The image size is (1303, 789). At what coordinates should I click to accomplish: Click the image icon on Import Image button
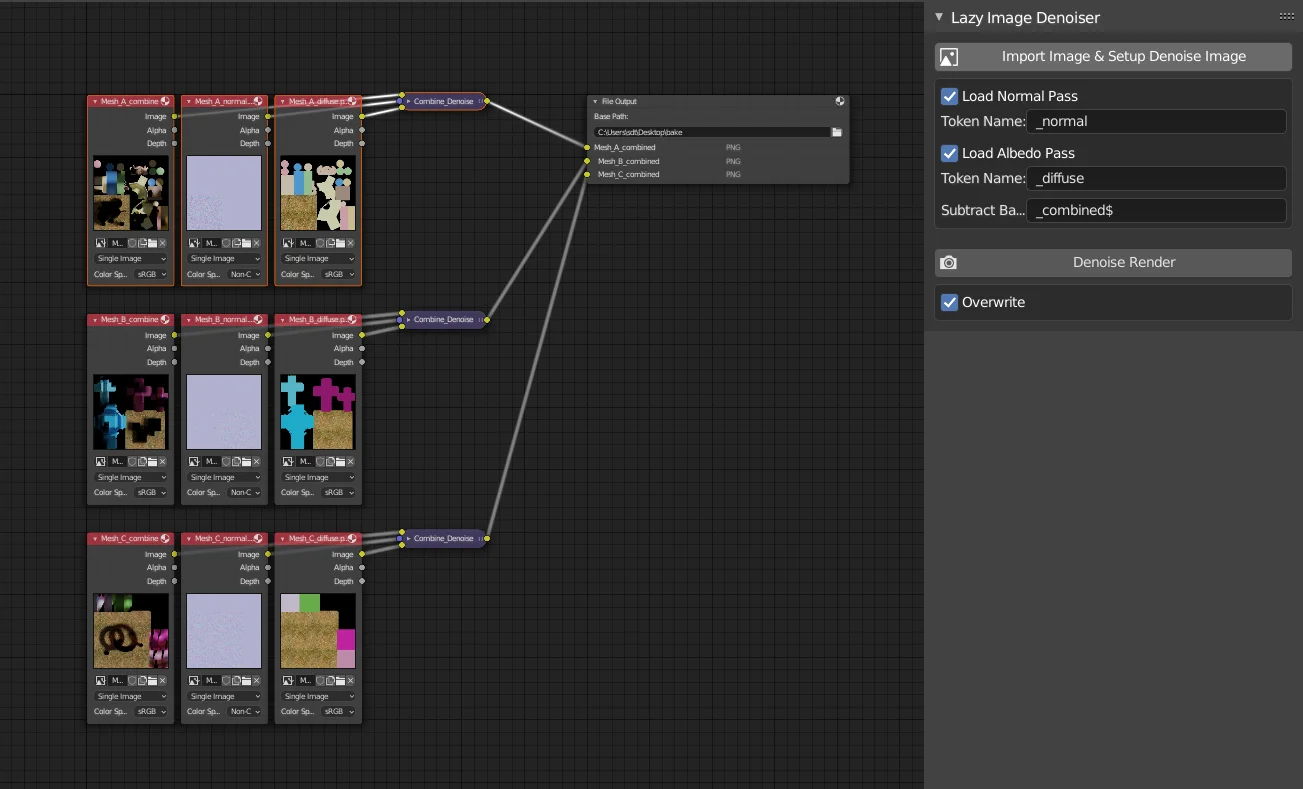coord(949,57)
